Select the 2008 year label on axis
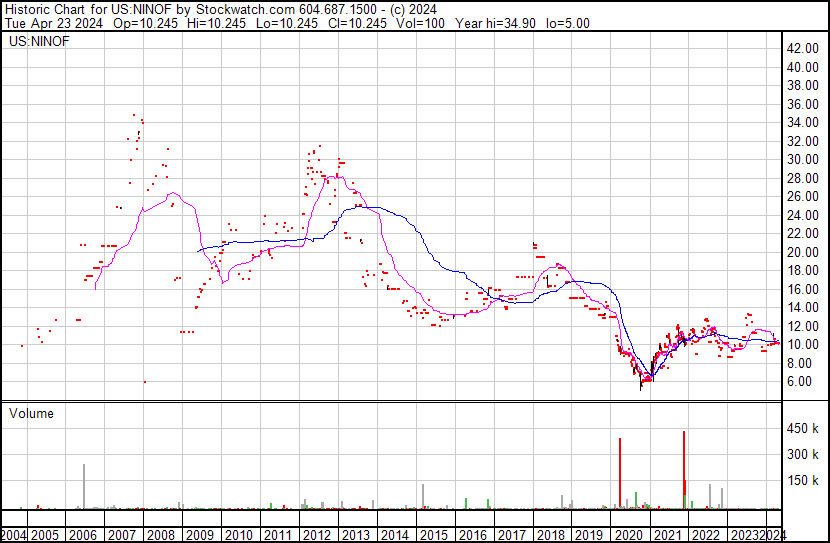Screen dimensions: 830x543 (x=163, y=535)
